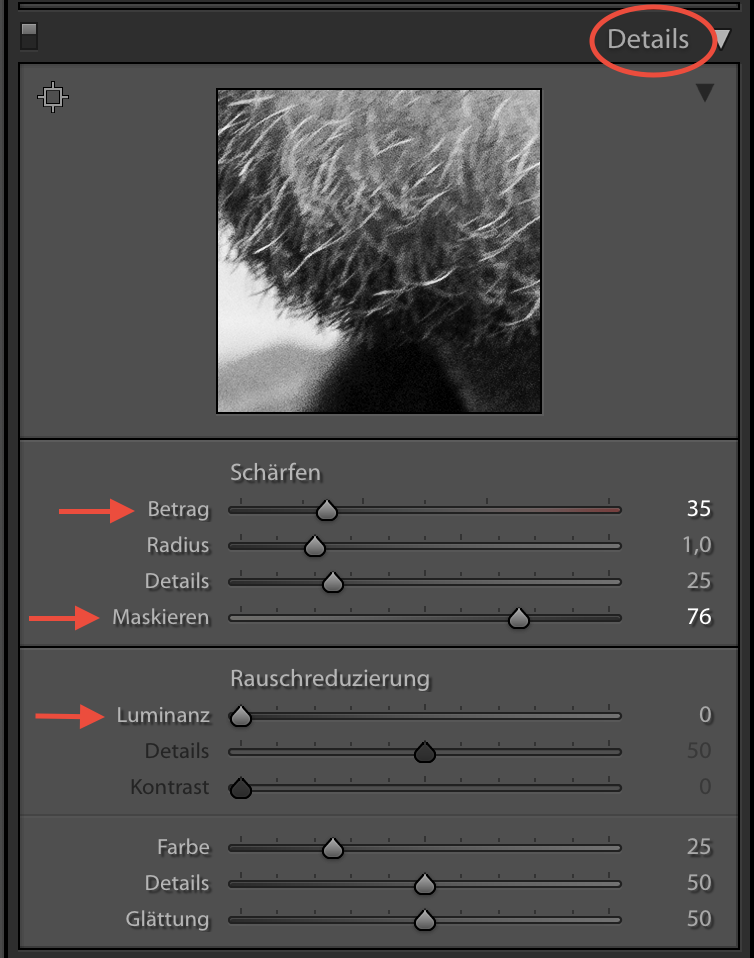
Task: Click the Rauschreduzierung section heading
Action: (x=330, y=679)
